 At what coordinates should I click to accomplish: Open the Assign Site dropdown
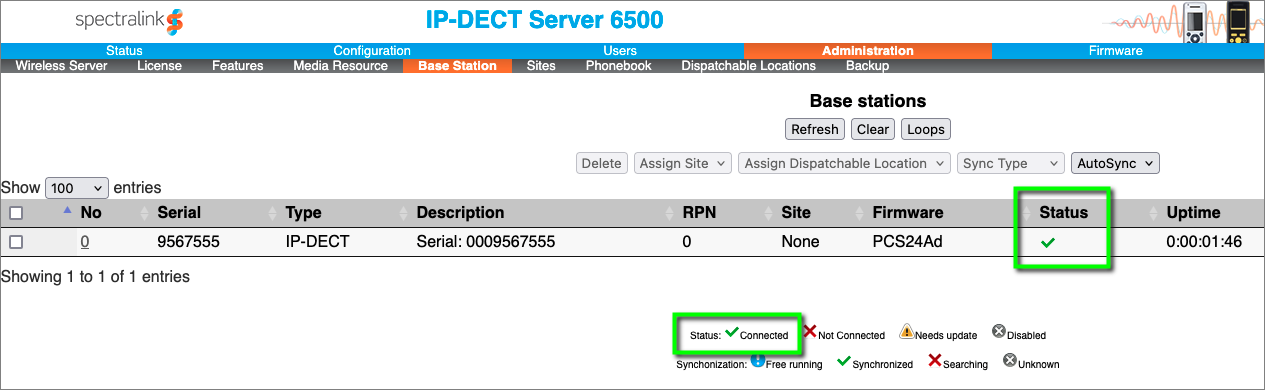point(683,163)
